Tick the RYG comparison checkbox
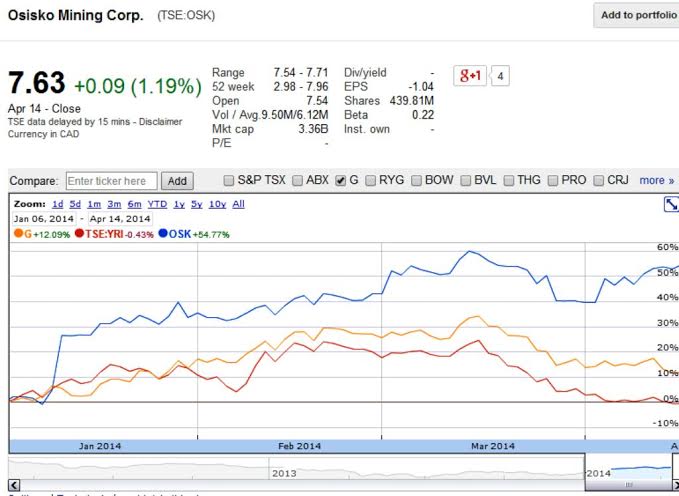This screenshot has width=679, height=496. 370,181
